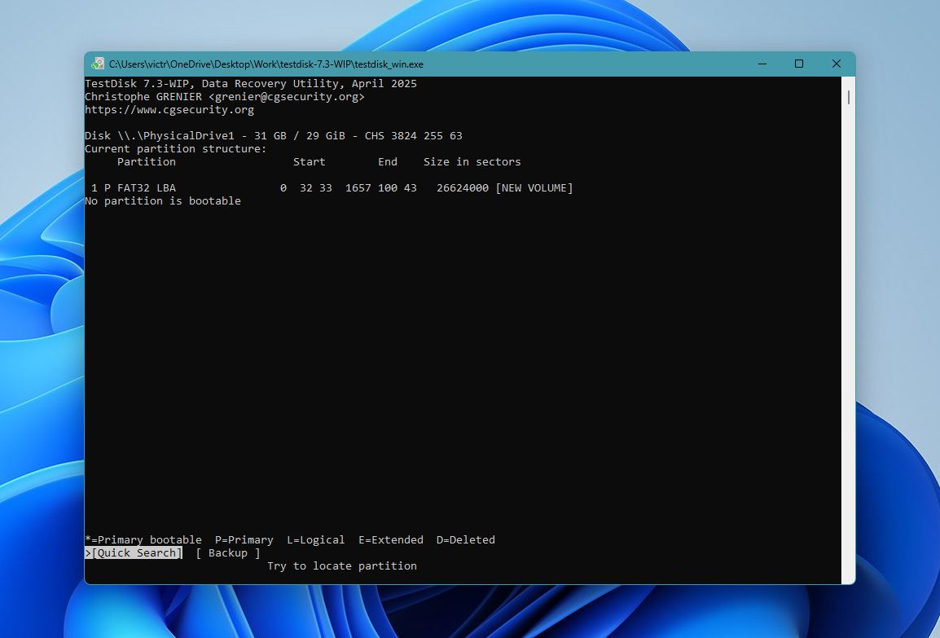940x638 pixels.
Task: Select the Quick Search option
Action: 133,553
